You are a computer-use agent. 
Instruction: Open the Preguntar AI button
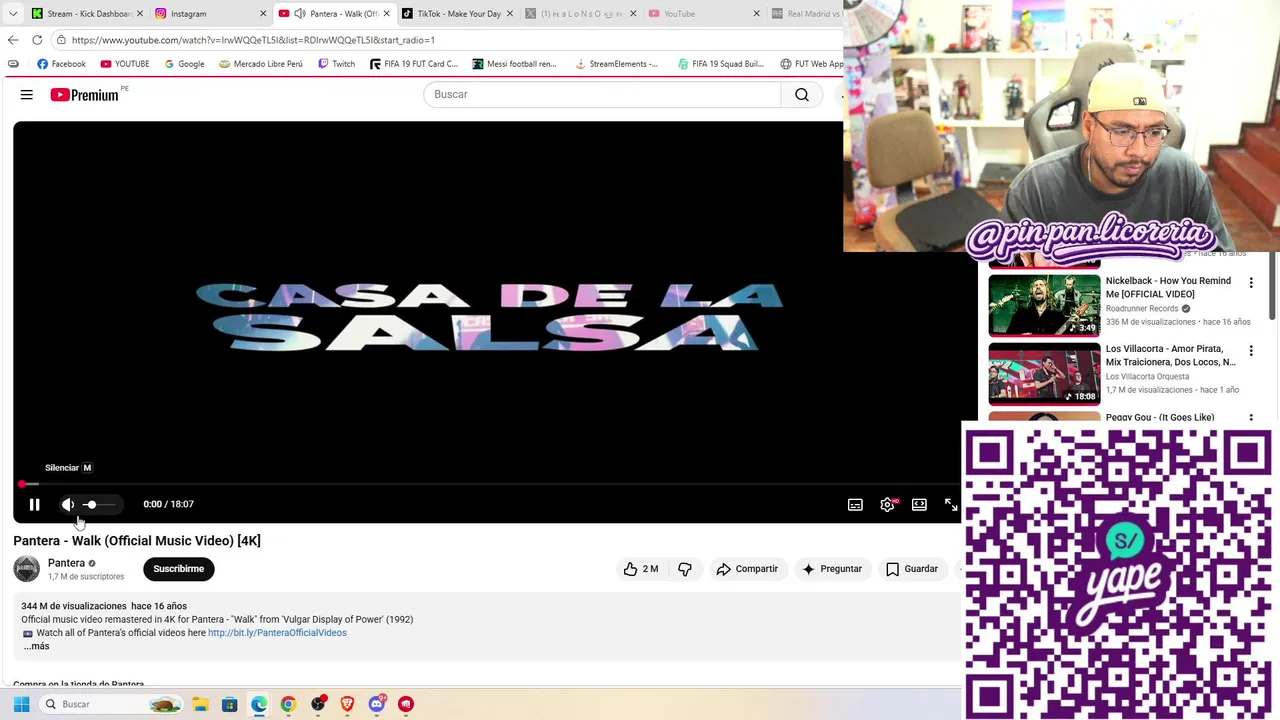click(832, 569)
